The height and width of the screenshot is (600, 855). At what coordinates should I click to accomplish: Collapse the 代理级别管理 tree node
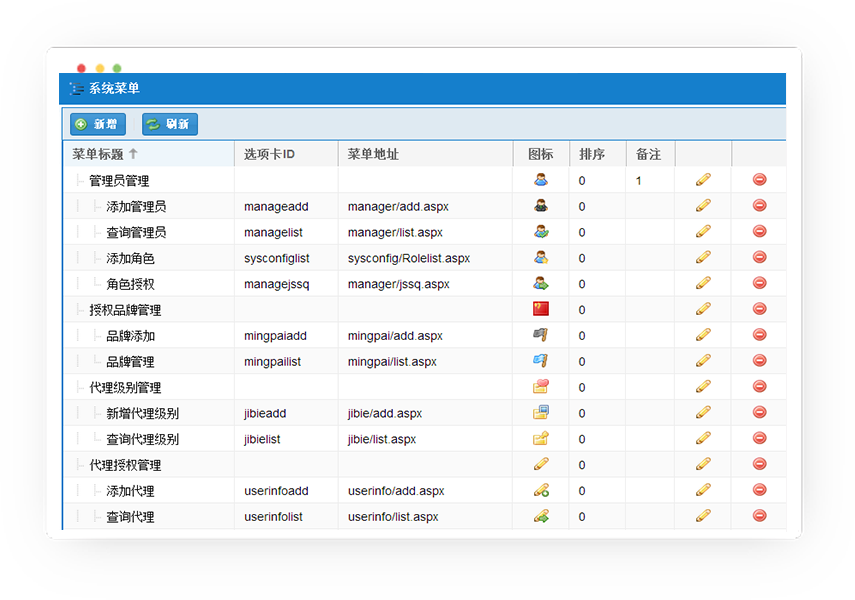pyautogui.click(x=80, y=388)
